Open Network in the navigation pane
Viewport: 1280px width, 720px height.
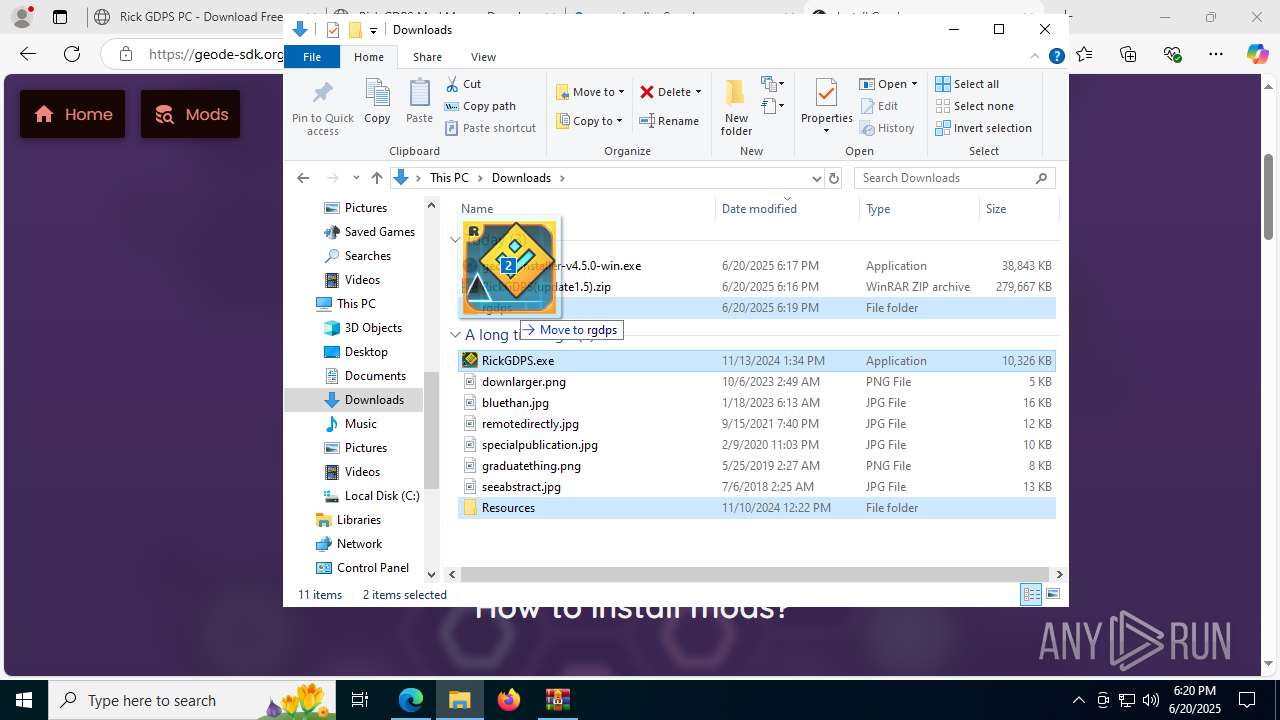(x=349, y=544)
